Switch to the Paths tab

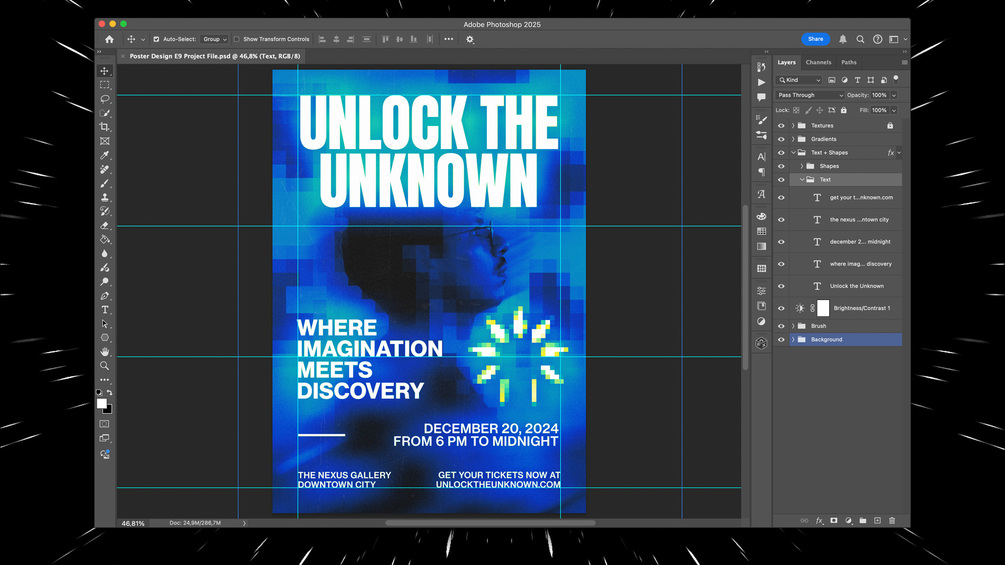click(x=849, y=62)
